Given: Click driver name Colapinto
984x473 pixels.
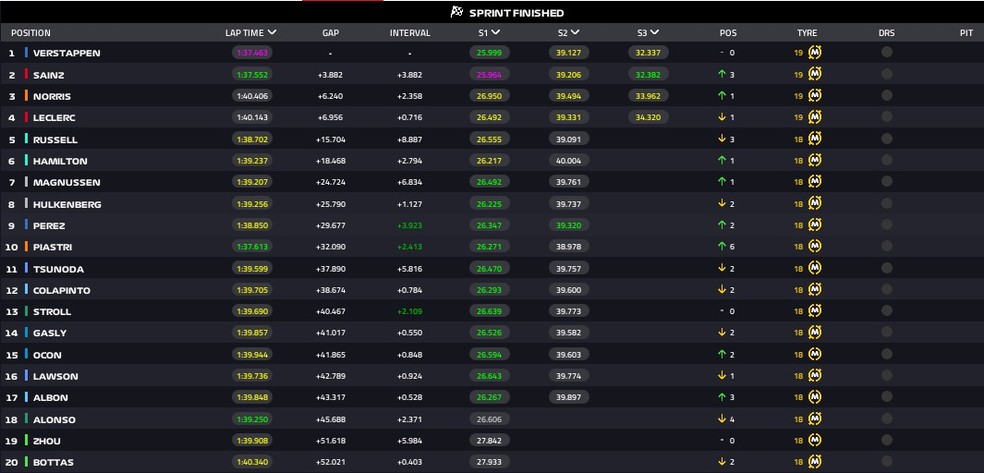Looking at the screenshot, I should [60, 290].
